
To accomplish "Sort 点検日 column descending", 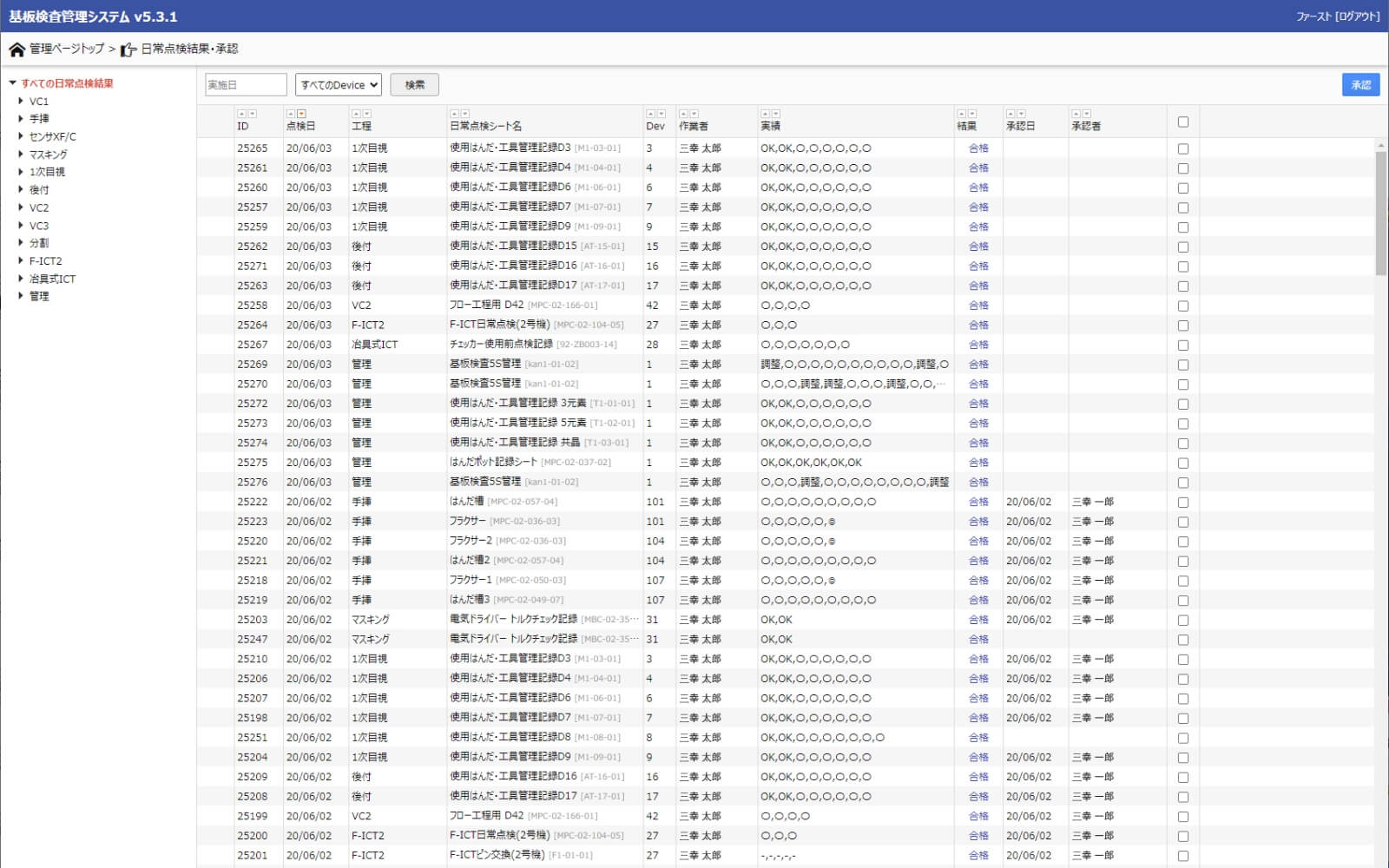I will [x=301, y=114].
